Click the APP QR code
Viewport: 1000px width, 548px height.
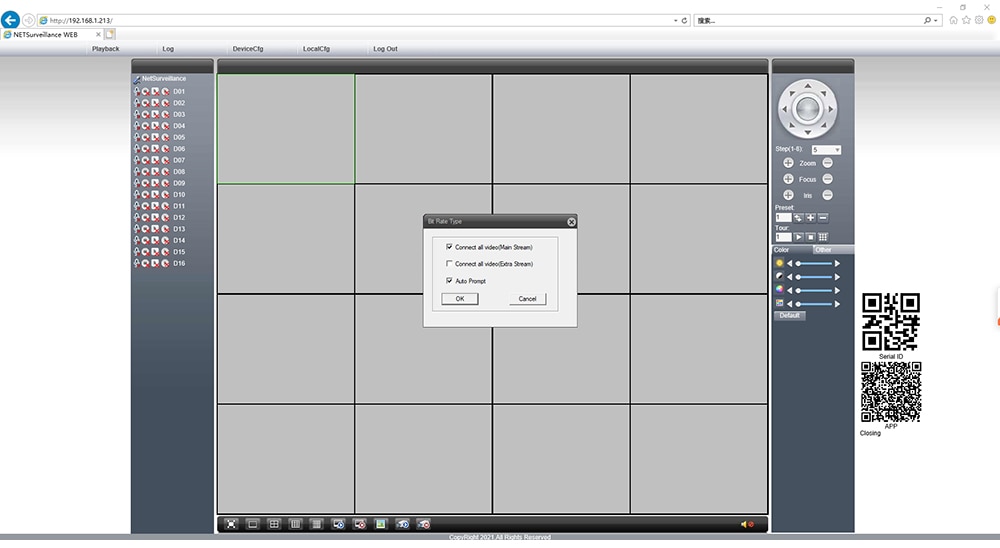click(891, 392)
